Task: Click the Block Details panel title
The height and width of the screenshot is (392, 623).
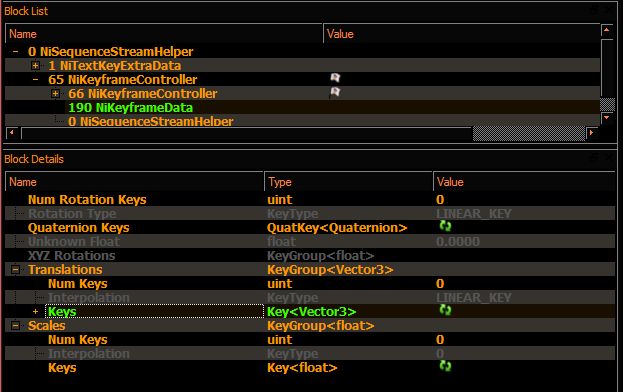Action: (34, 159)
